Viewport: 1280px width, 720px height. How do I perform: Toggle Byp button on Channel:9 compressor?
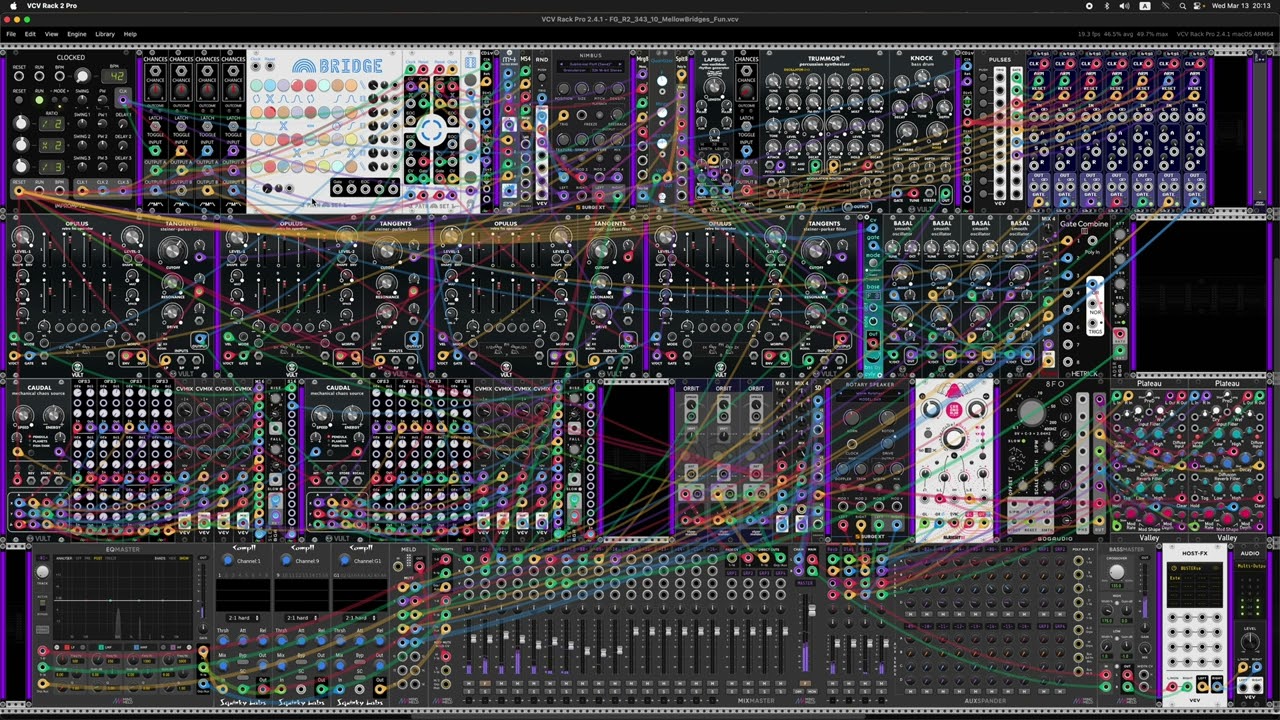tap(301, 662)
